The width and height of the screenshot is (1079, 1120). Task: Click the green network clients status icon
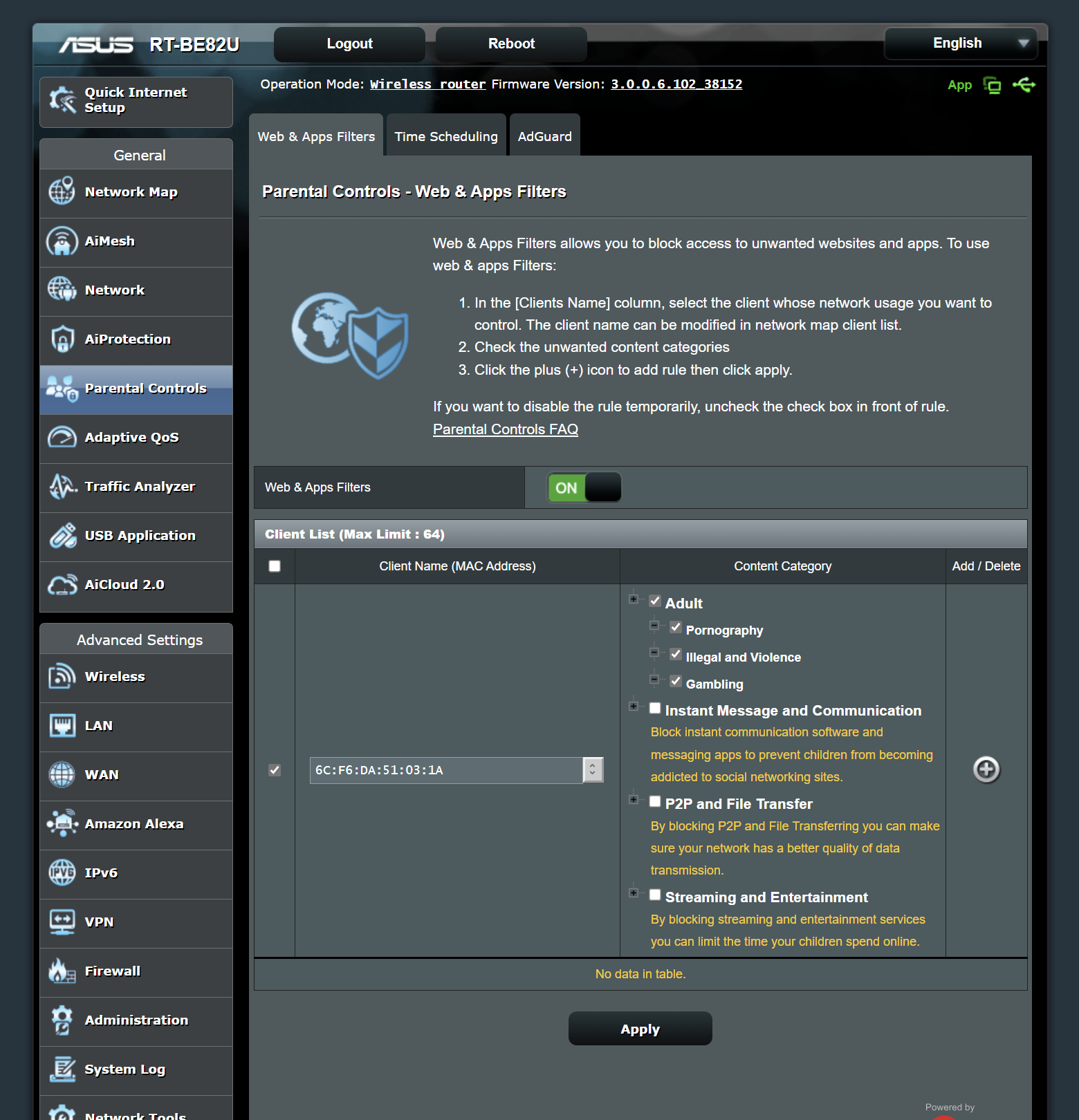(x=993, y=85)
